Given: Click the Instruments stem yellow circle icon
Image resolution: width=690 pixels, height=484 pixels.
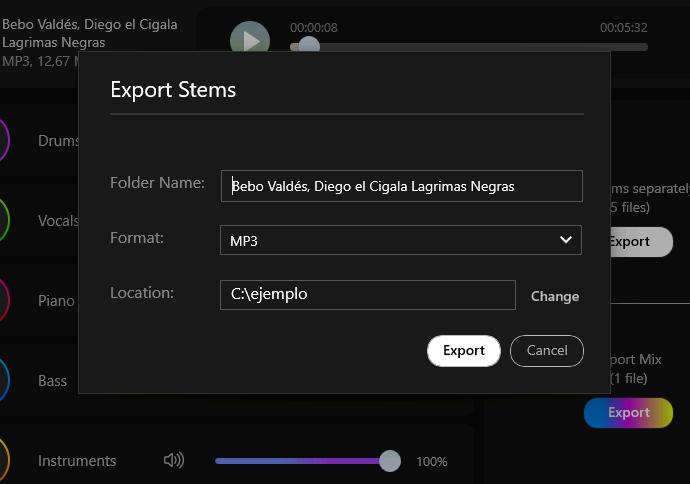Looking at the screenshot, I should [4, 460].
